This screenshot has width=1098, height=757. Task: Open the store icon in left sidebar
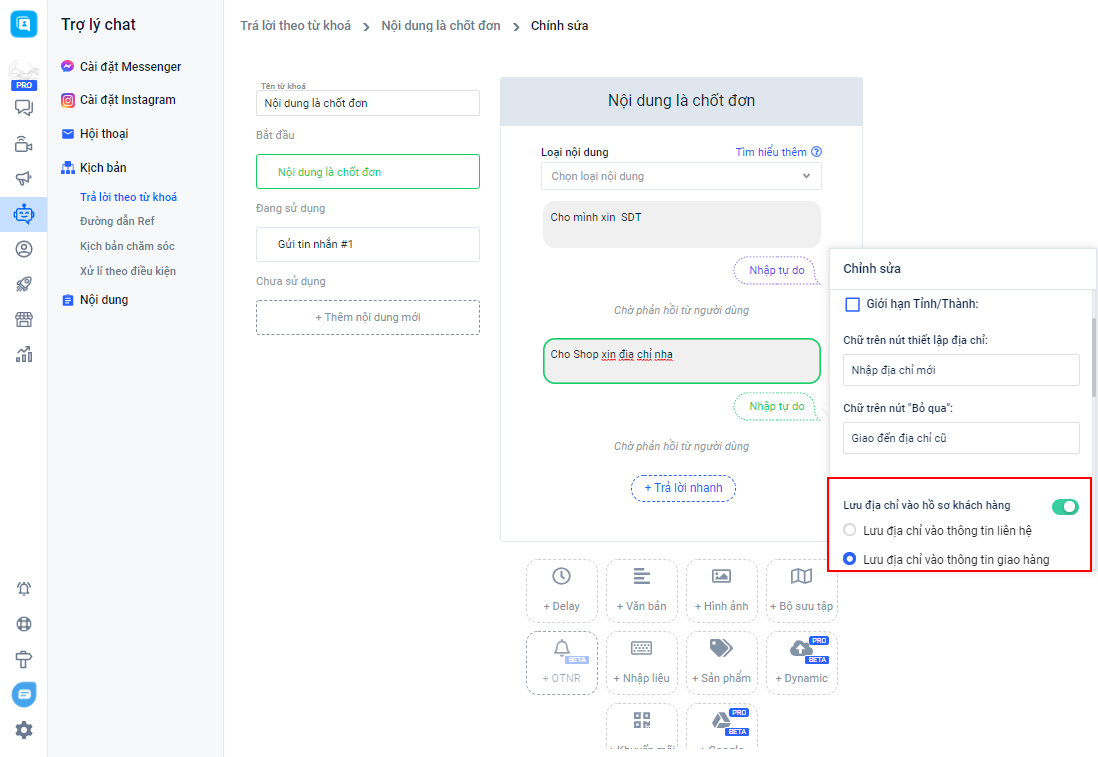tap(24, 319)
